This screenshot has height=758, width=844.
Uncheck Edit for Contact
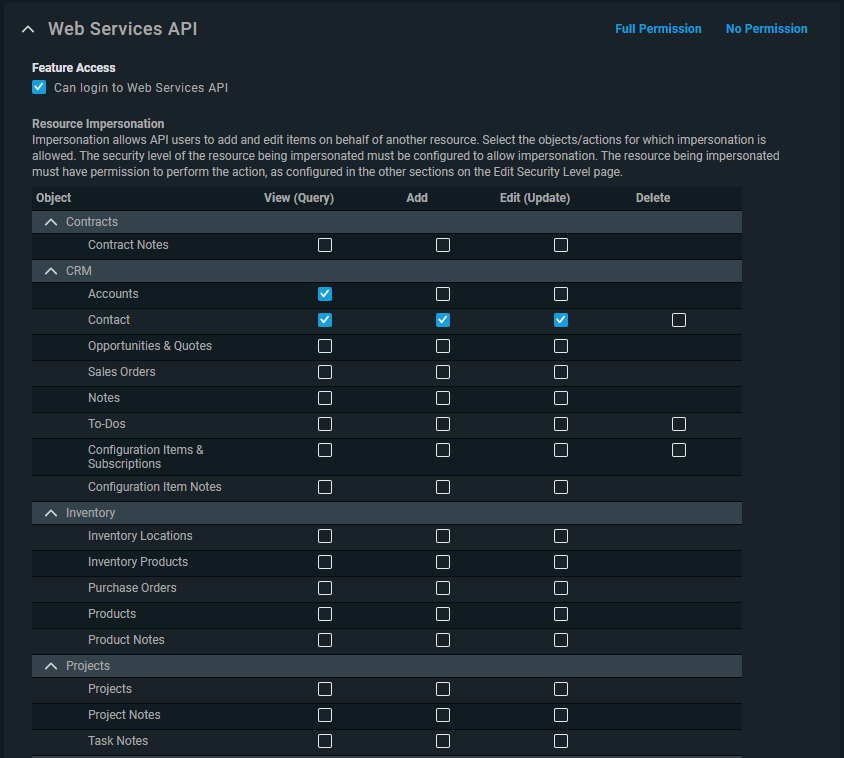pyautogui.click(x=560, y=320)
